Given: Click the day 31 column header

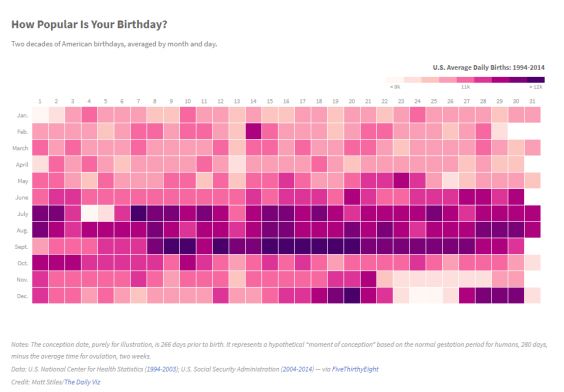Looking at the screenshot, I should coord(532,101).
